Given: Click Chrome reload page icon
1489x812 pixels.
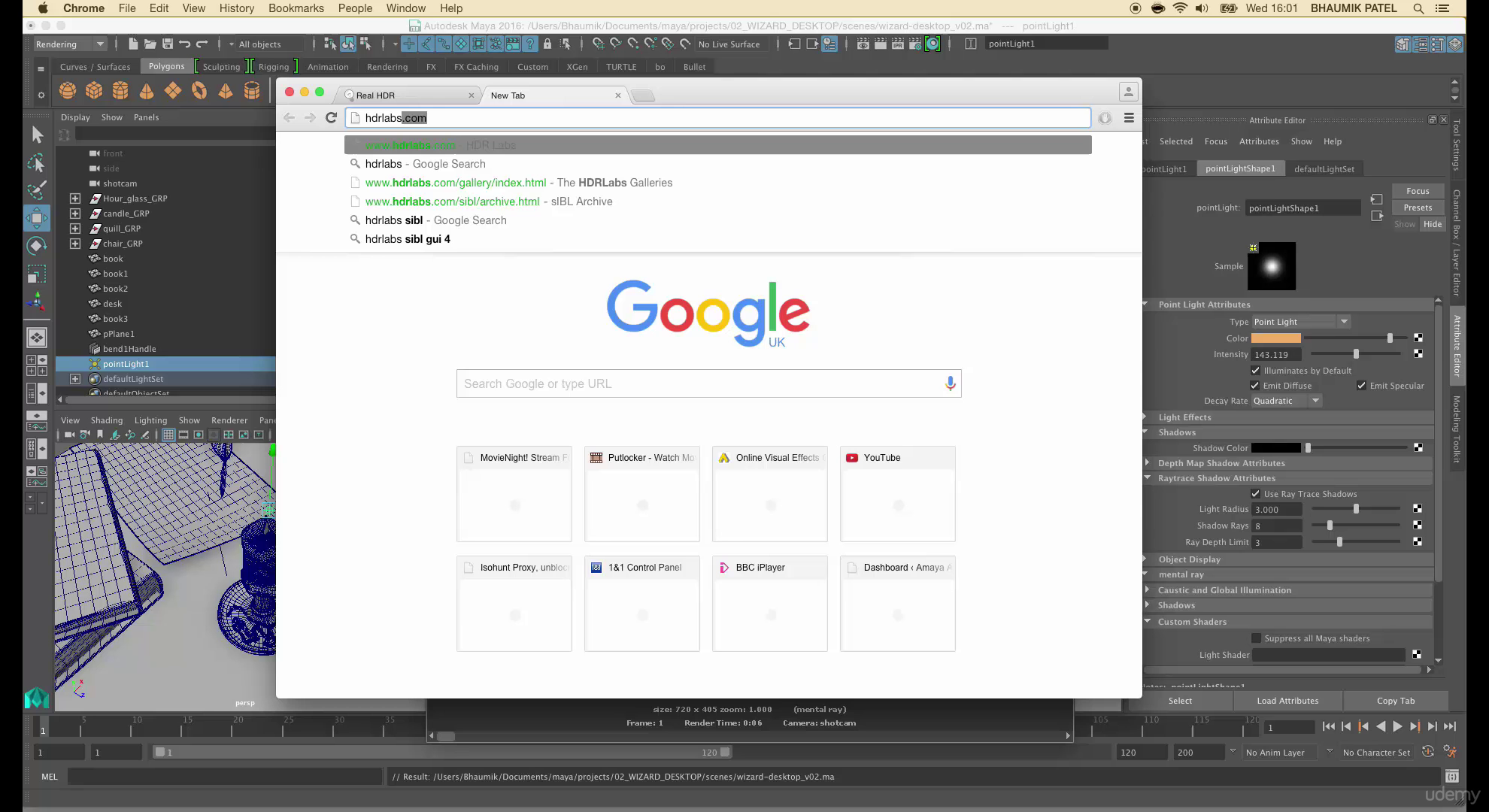Looking at the screenshot, I should 331,117.
